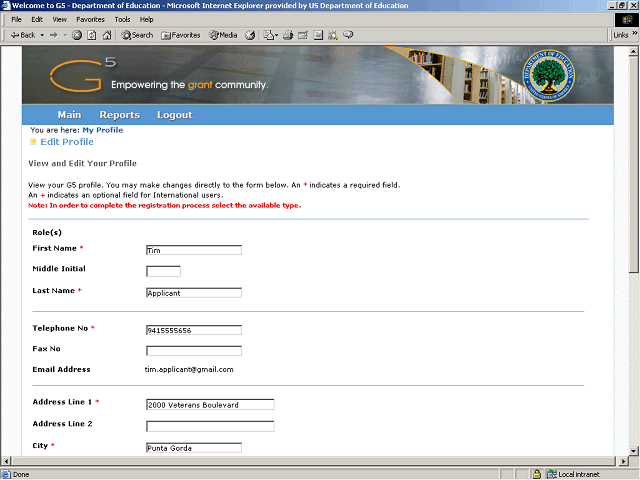The image size is (640, 480).
Task: Click the Edit page toolbar icon
Action: pyautogui.click(x=303, y=35)
